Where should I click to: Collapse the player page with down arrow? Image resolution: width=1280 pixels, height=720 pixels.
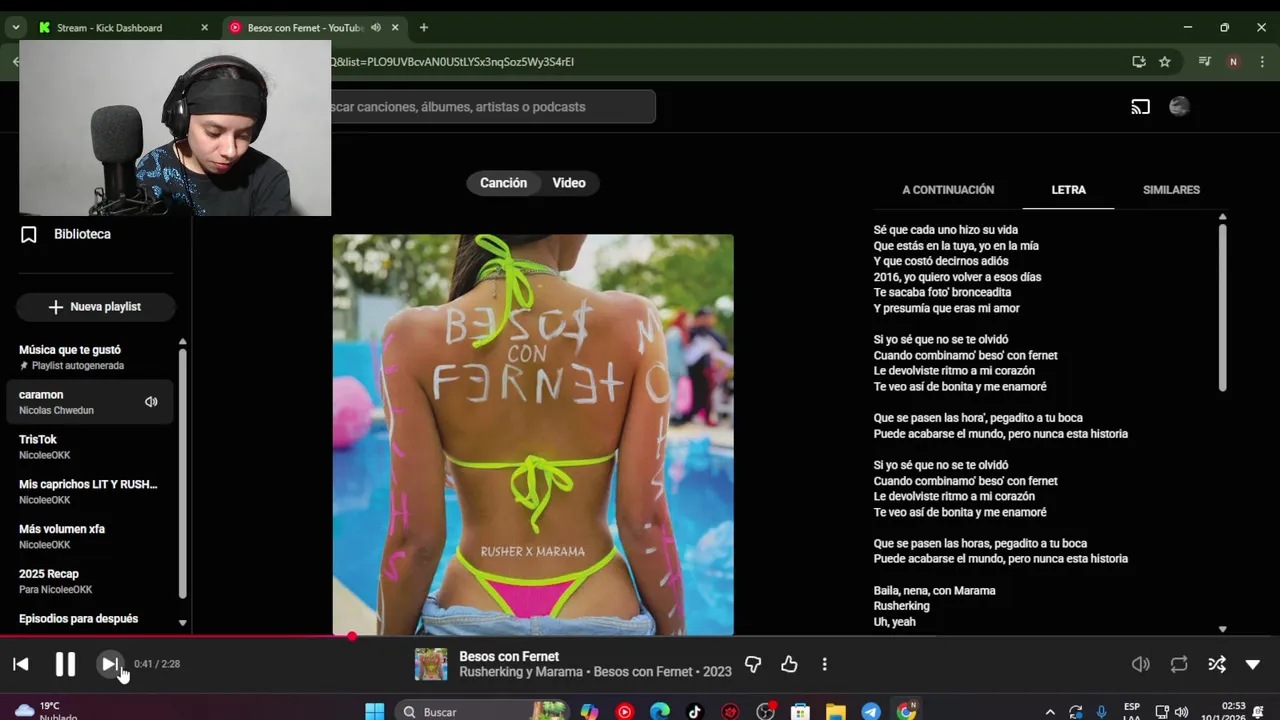pyautogui.click(x=1253, y=664)
